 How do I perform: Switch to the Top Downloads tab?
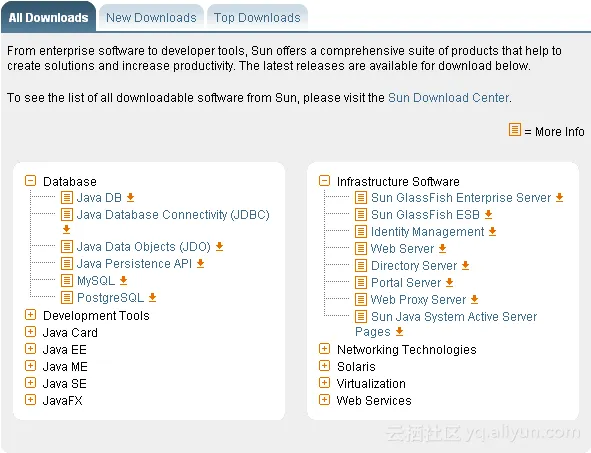[257, 18]
